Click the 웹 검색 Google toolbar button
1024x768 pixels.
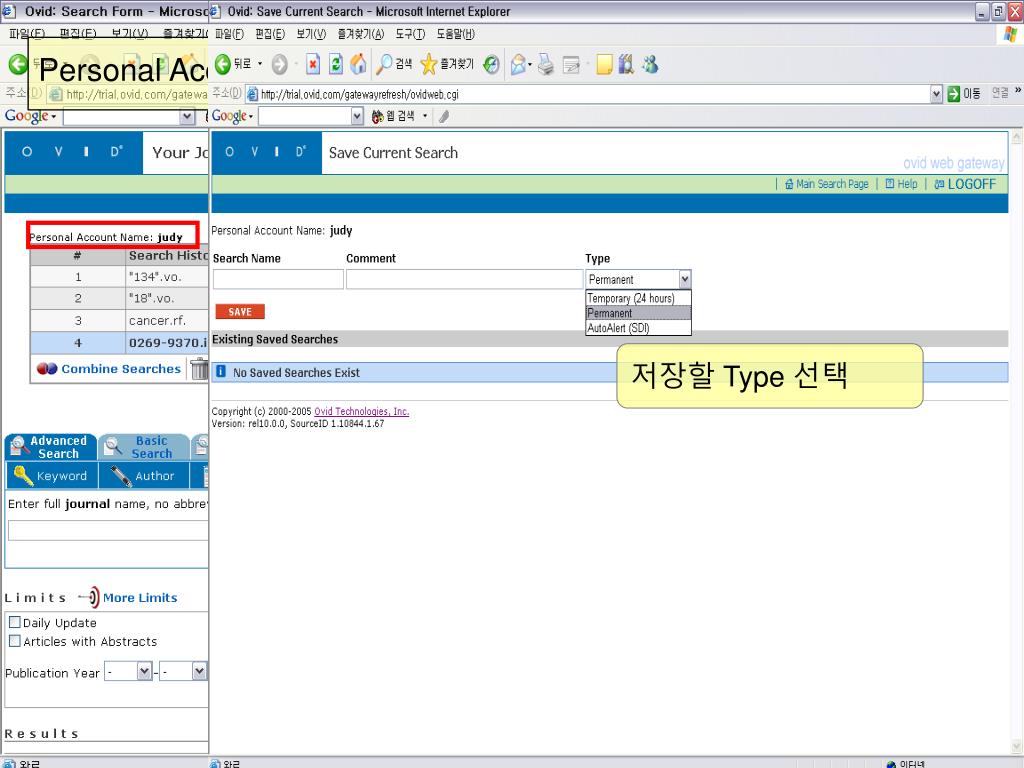[394, 116]
